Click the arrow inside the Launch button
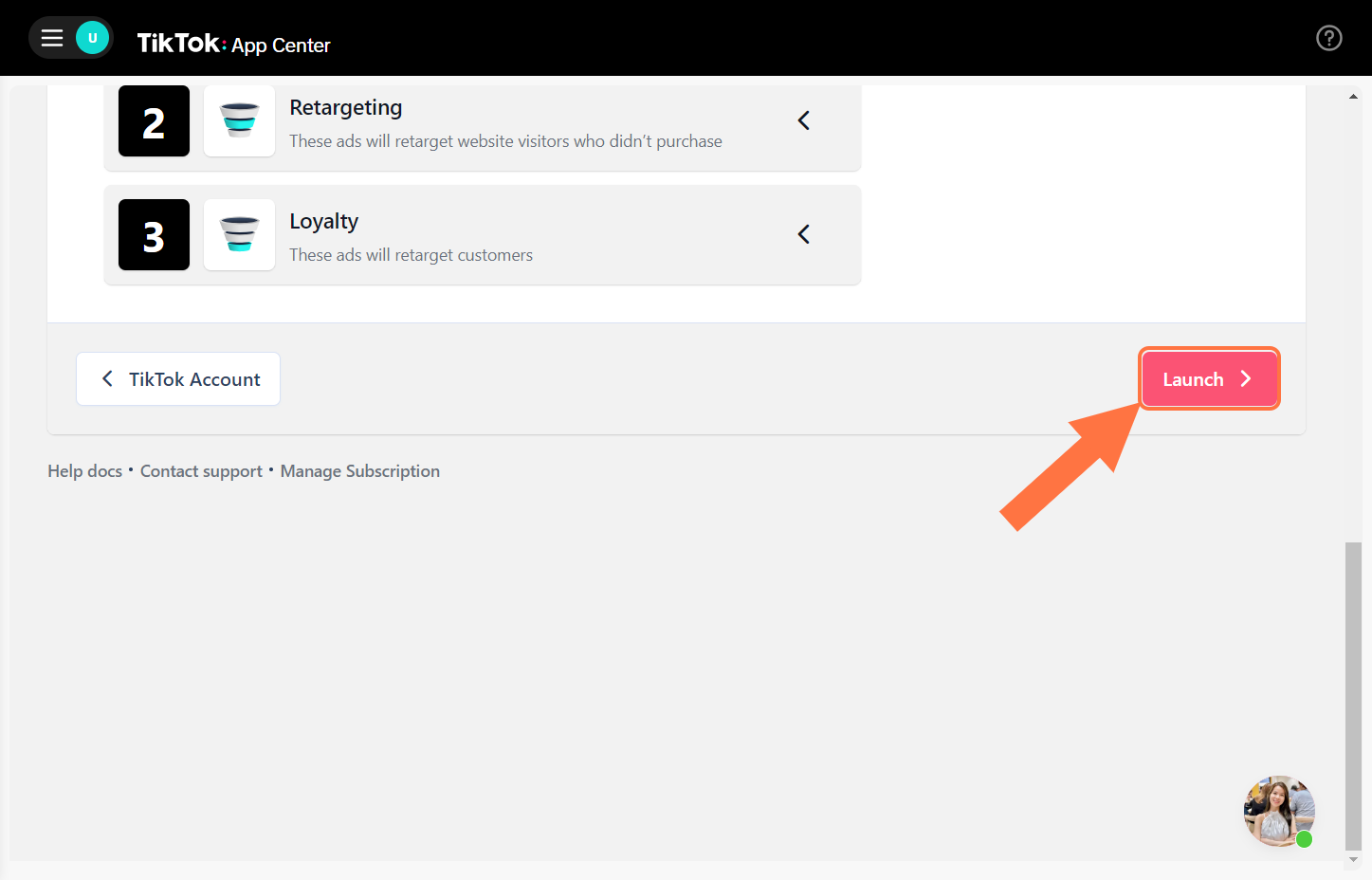Image resolution: width=1372 pixels, height=880 pixels. tap(1245, 378)
